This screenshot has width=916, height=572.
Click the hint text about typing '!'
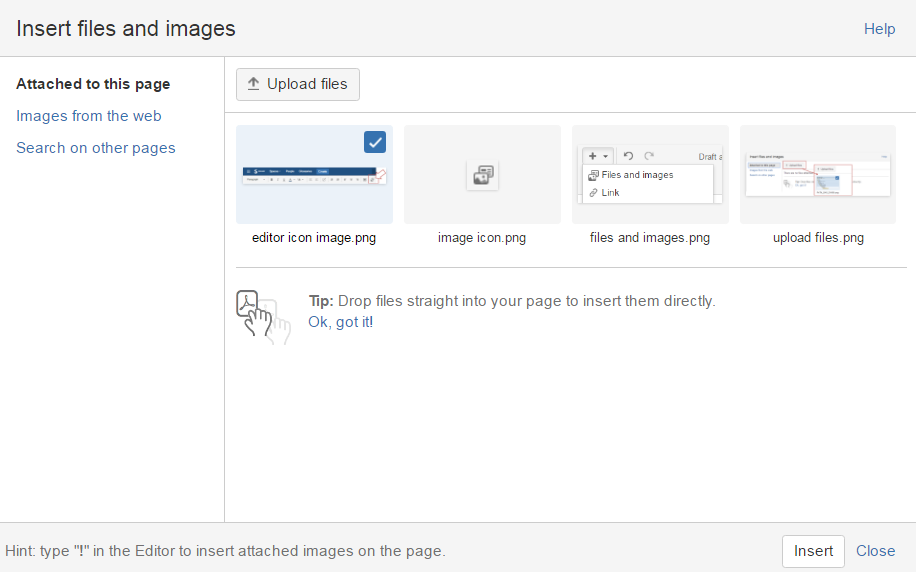pos(225,551)
